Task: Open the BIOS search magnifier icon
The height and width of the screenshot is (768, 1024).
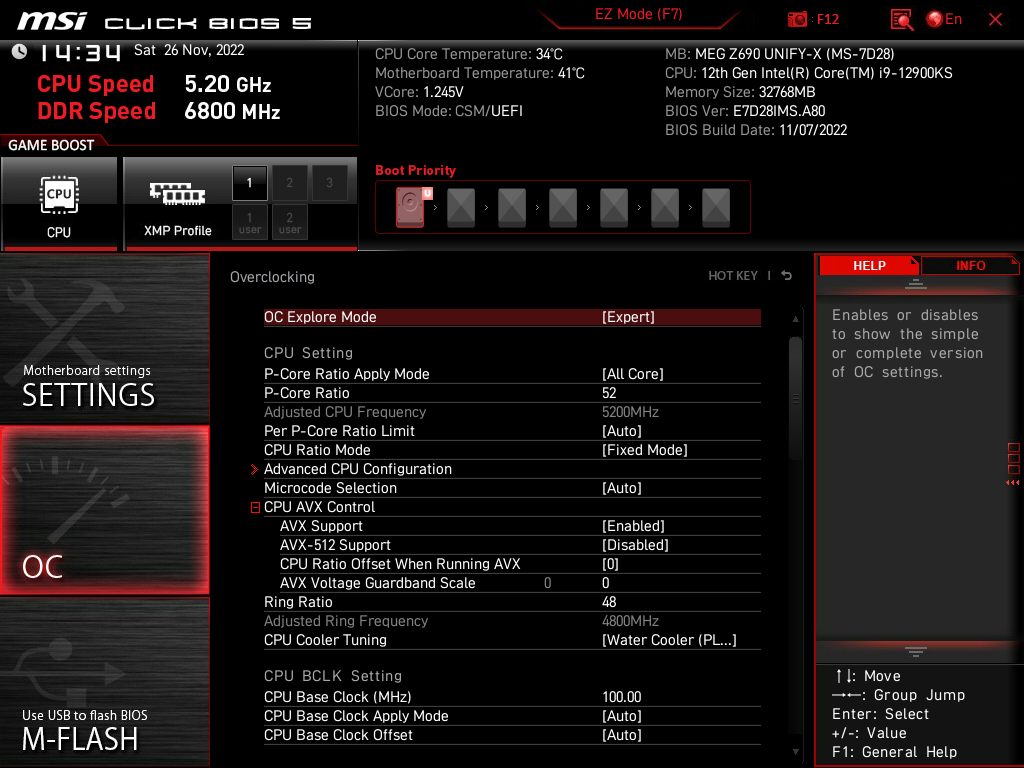Action: 901,20
